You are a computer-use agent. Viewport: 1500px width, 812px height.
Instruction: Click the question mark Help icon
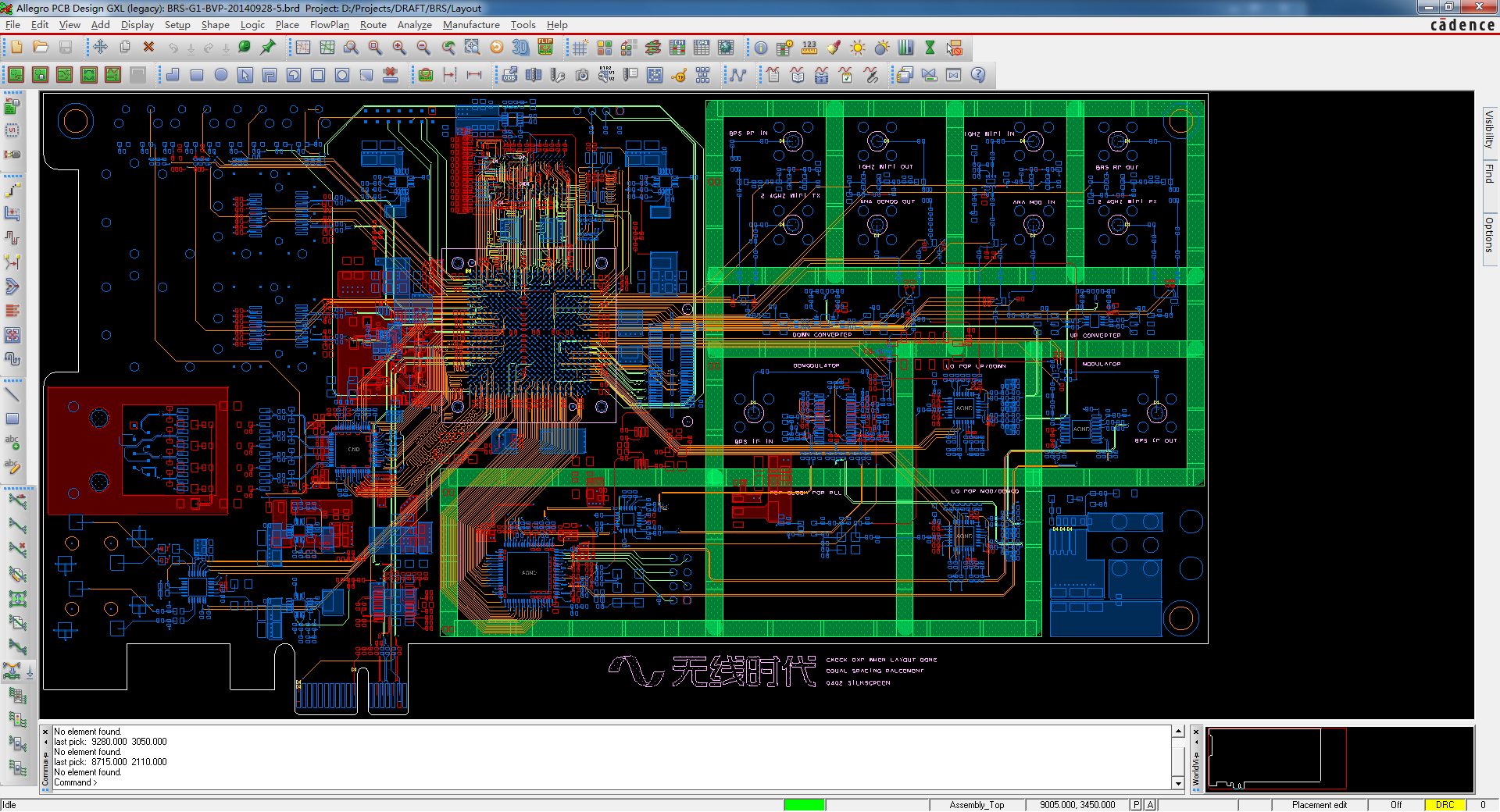click(978, 75)
